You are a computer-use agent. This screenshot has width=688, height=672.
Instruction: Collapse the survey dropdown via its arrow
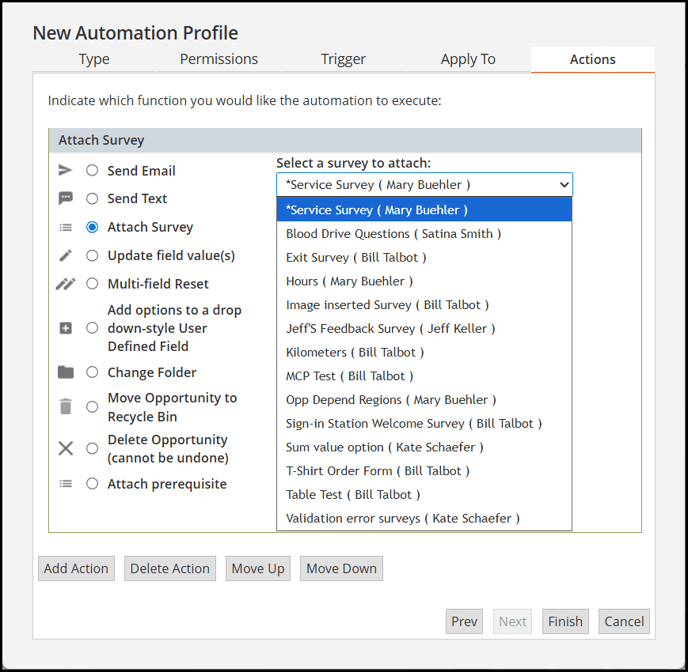[x=564, y=185]
